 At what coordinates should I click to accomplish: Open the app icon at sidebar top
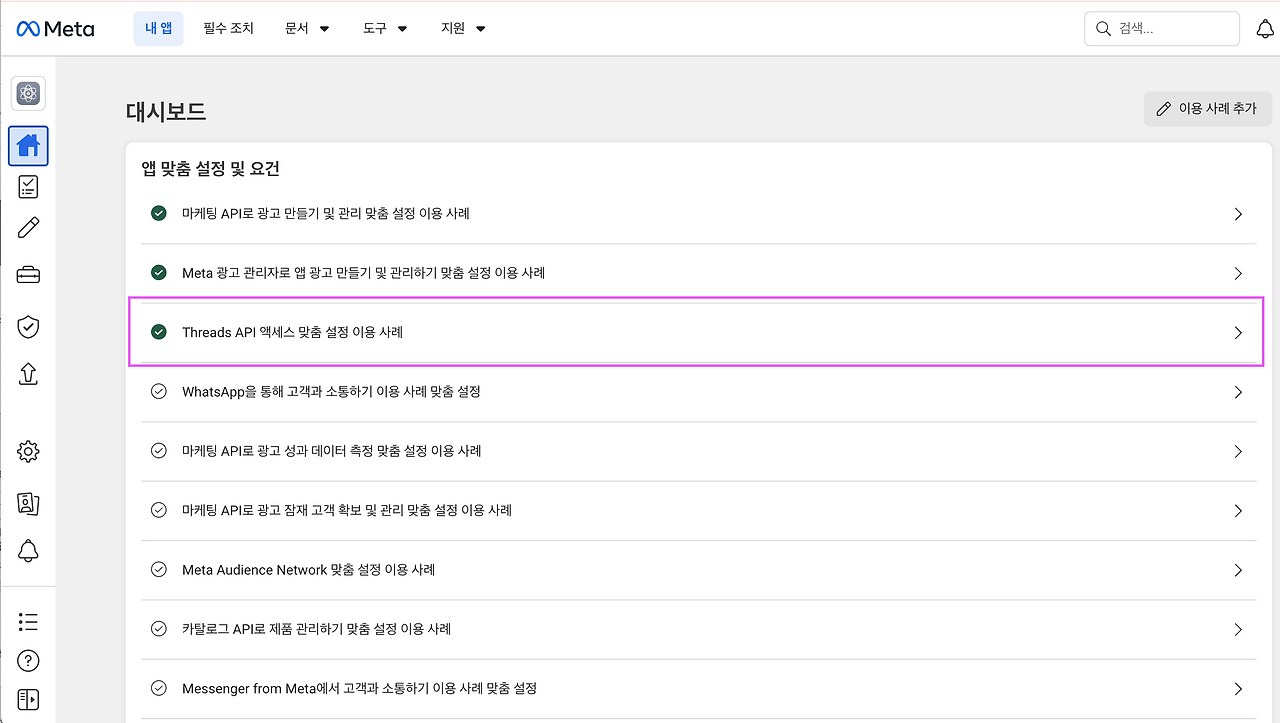coord(28,94)
